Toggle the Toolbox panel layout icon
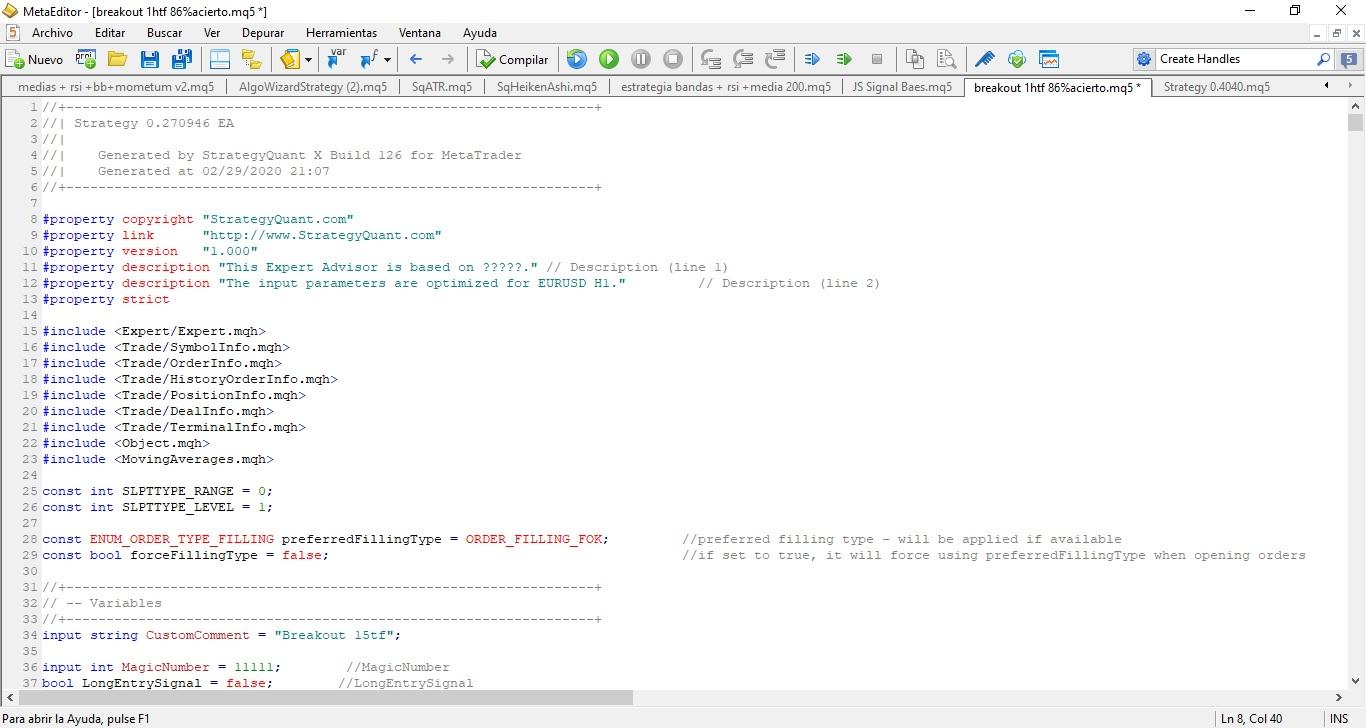This screenshot has height=728, width=1366. (x=219, y=59)
